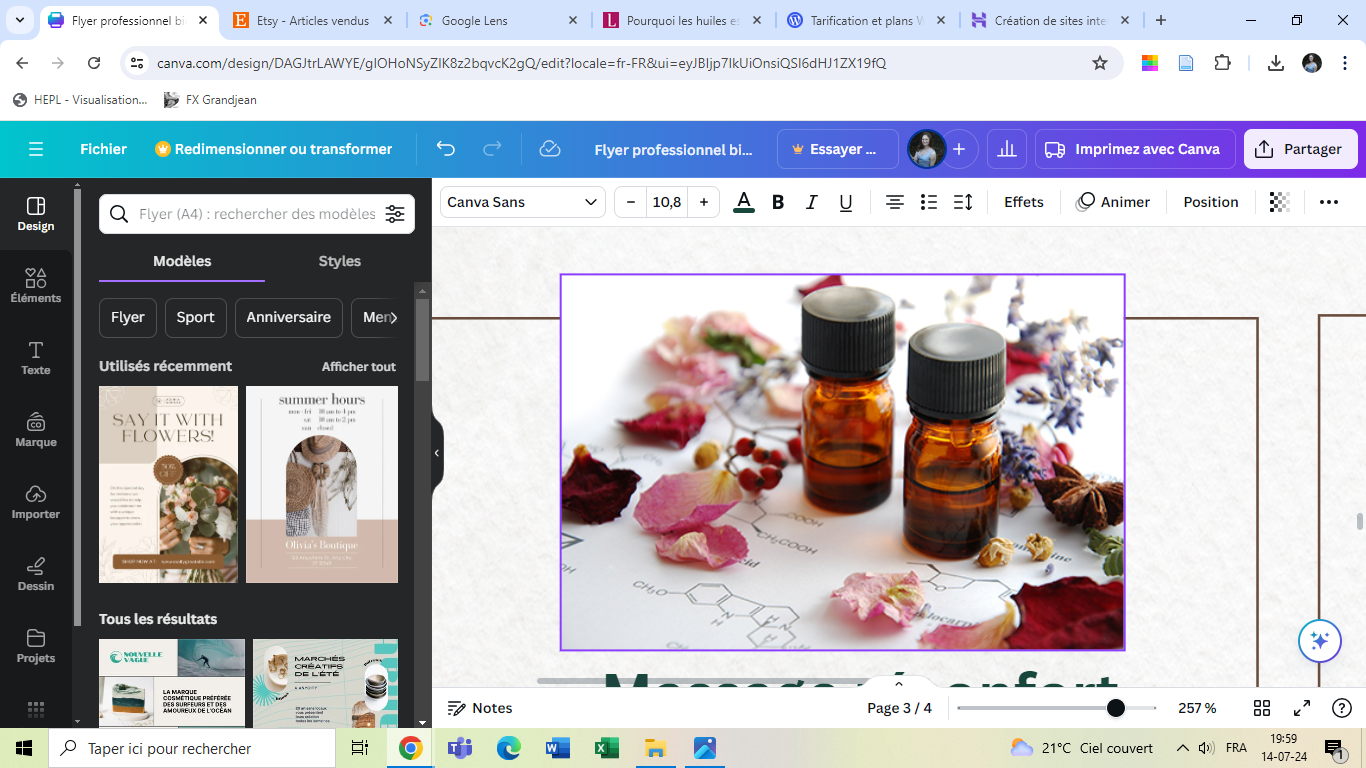
Task: Open Redimensionner ou transformer menu
Action: pyautogui.click(x=273, y=149)
